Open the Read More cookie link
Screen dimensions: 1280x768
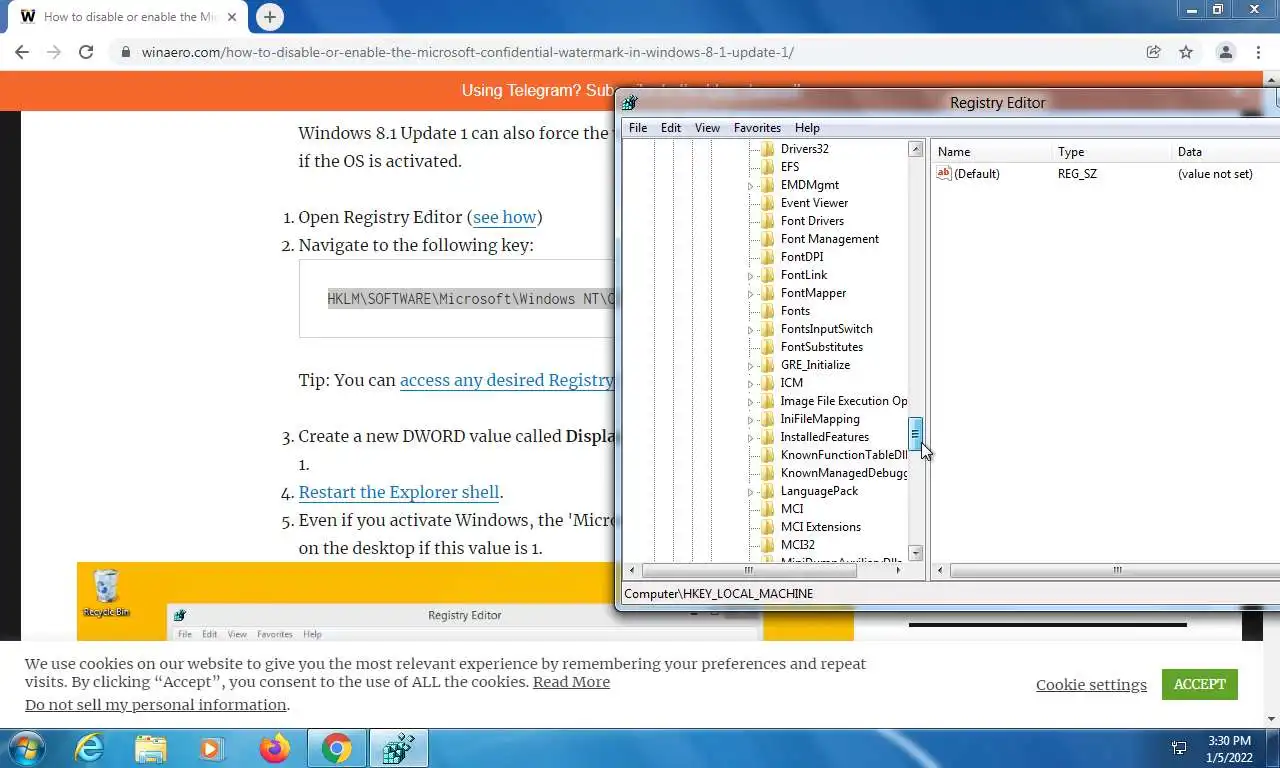pos(571,682)
